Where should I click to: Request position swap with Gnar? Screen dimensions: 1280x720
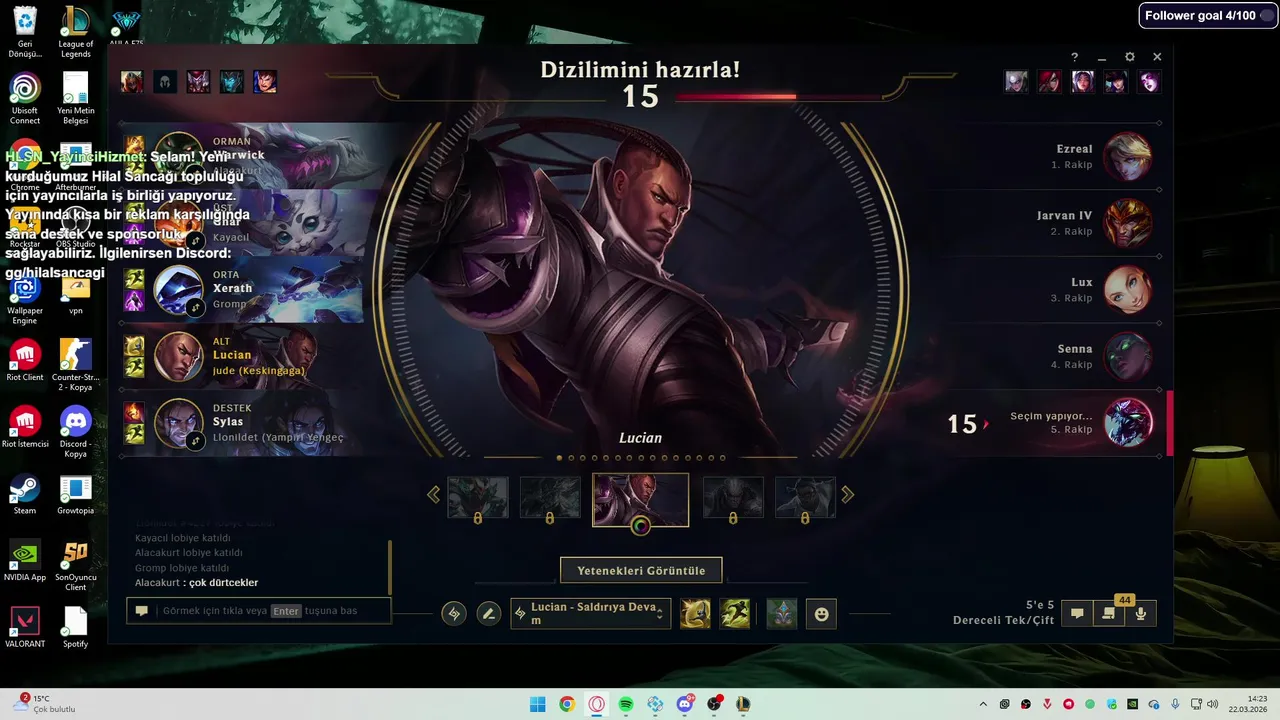point(197,241)
